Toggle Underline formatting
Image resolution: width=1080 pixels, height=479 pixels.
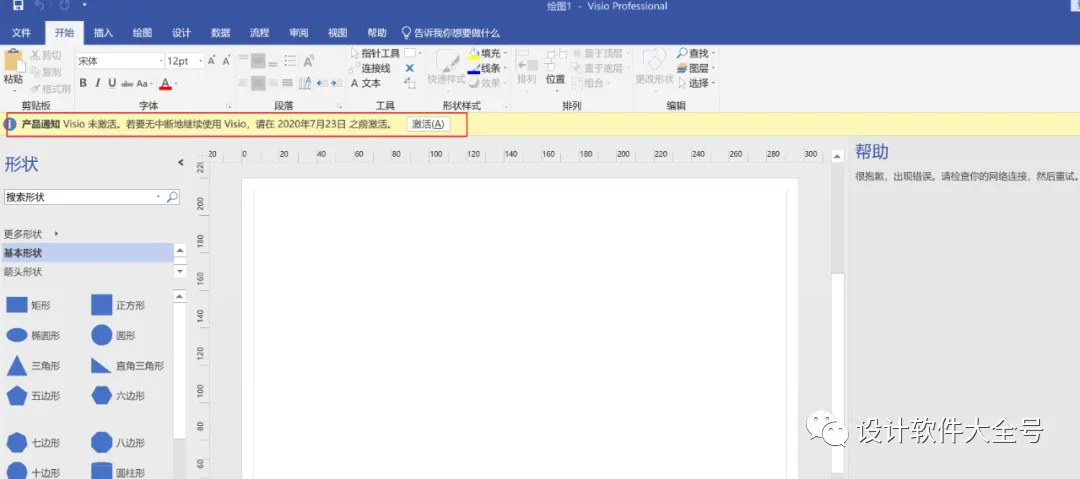(x=112, y=83)
